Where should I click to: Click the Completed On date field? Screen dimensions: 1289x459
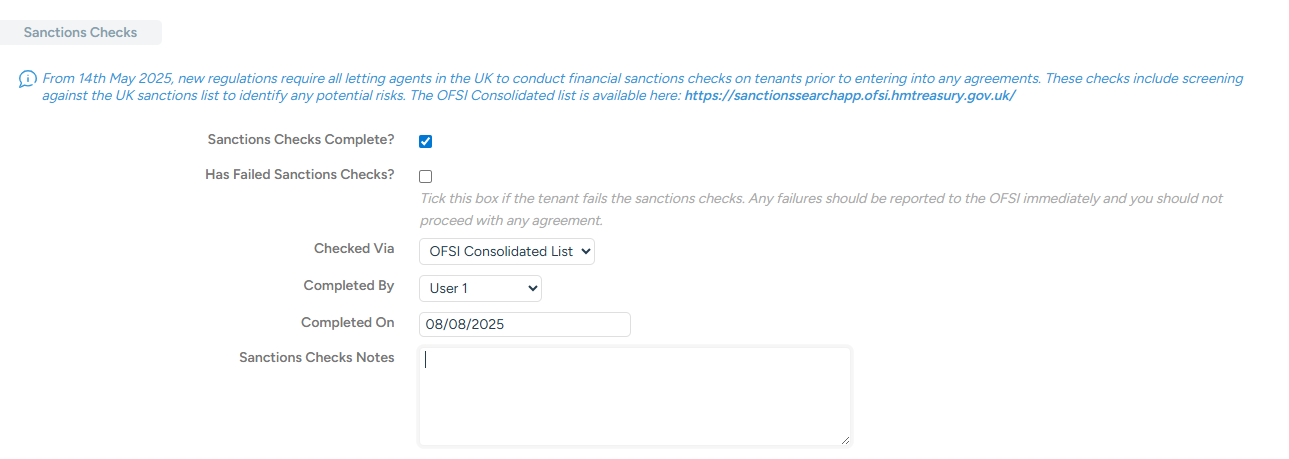click(525, 325)
